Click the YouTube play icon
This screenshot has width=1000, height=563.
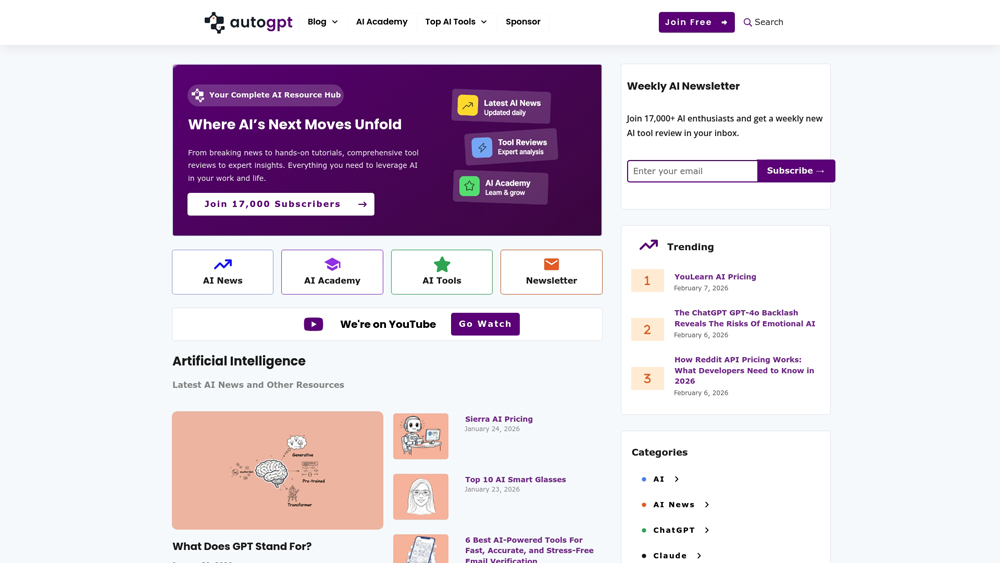[313, 324]
